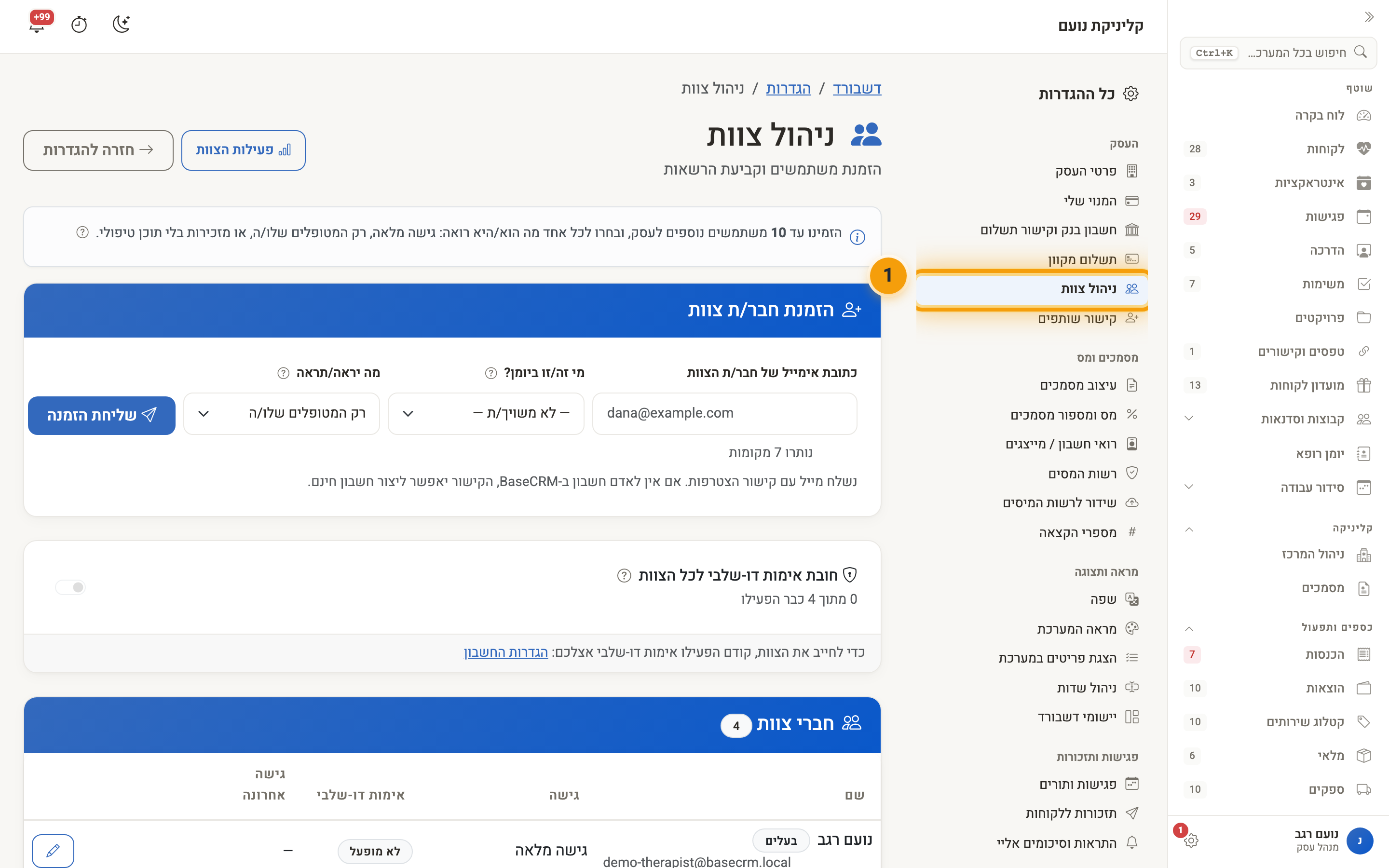This screenshot has width=1389, height=868.
Task: Open פגישות meetings in sidebar
Action: coord(1278,217)
